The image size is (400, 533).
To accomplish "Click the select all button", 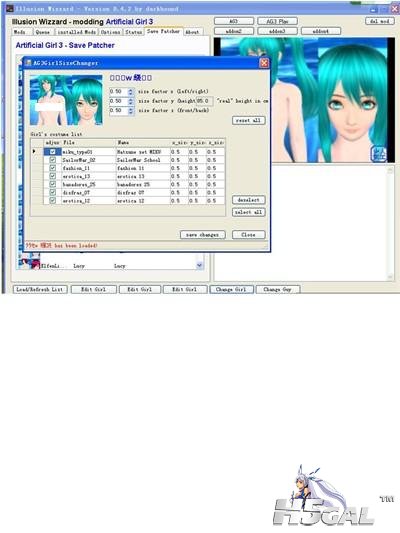I will [x=248, y=212].
